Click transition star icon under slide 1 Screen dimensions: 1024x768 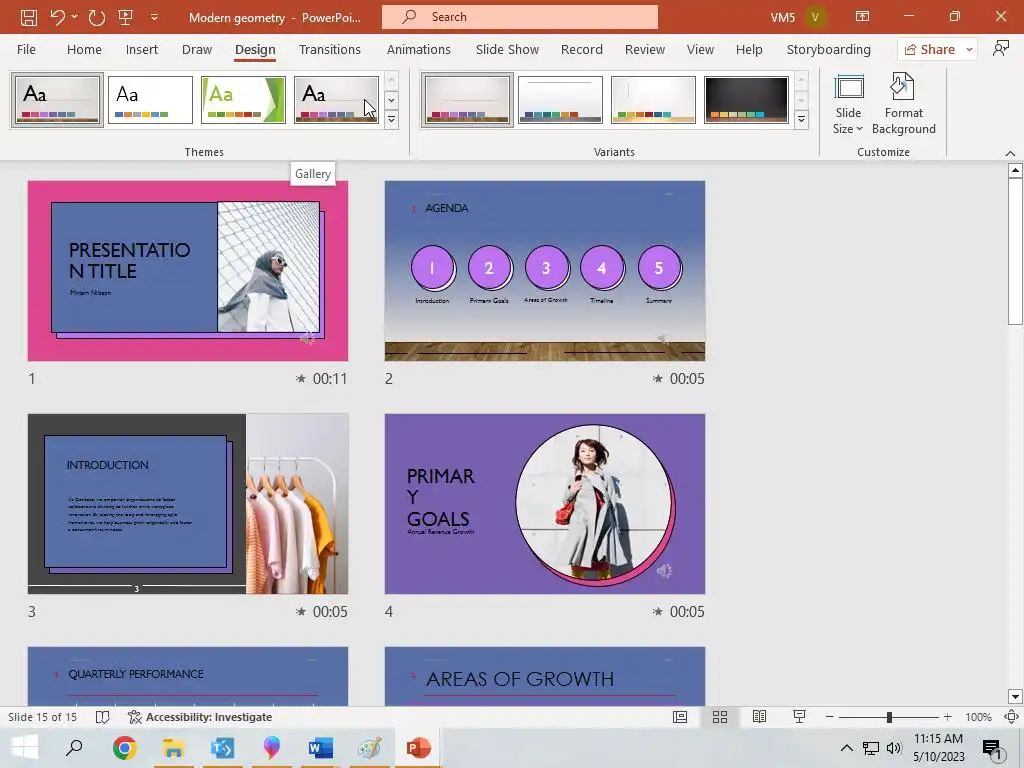(x=300, y=379)
